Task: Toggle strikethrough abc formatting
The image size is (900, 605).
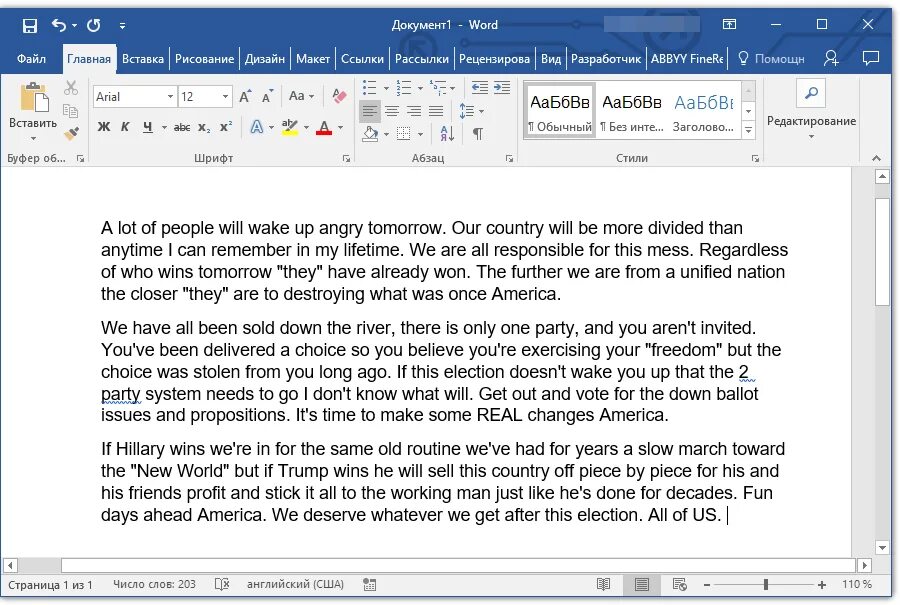Action: (182, 127)
